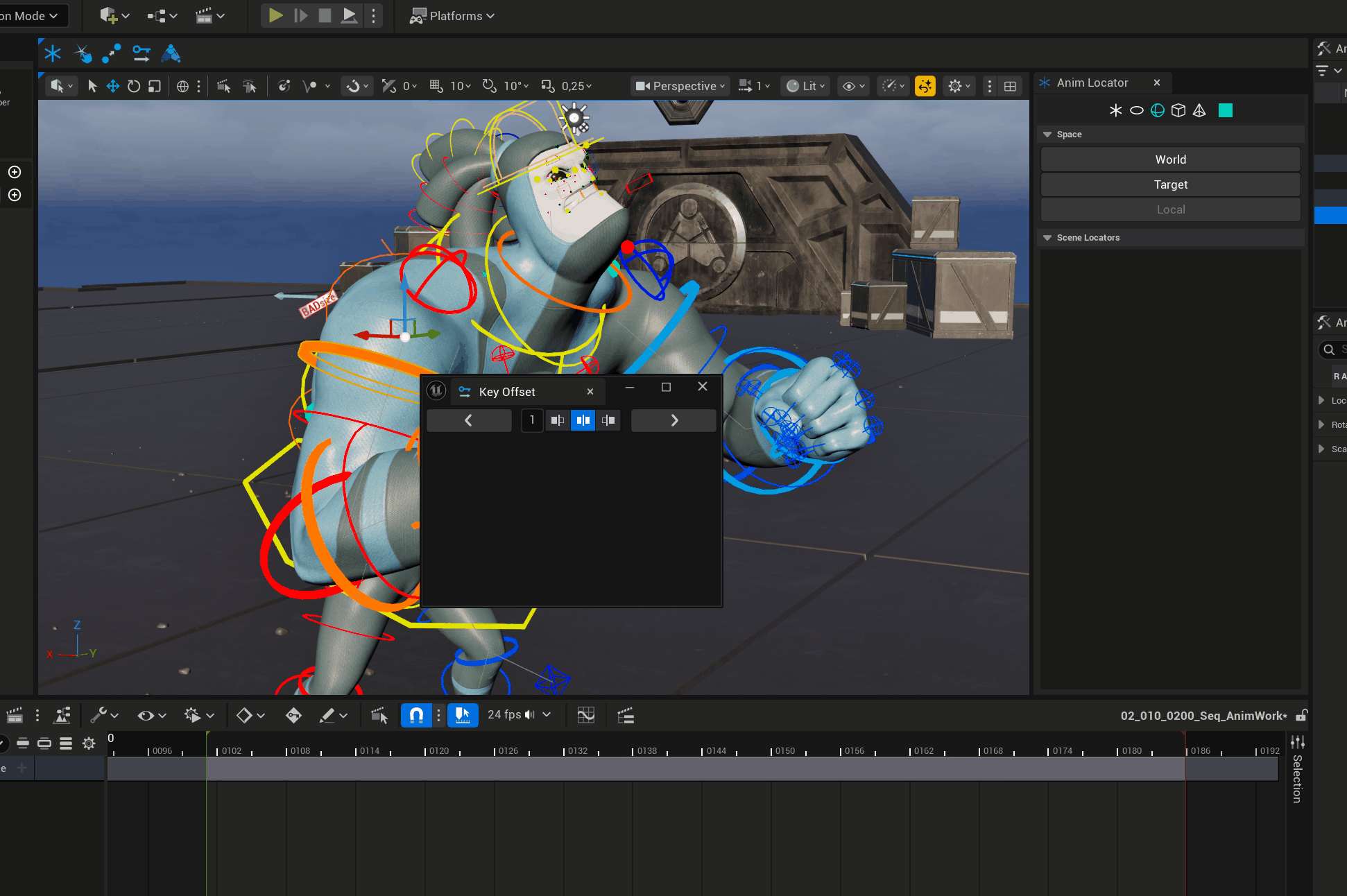Click the orange realtime override viewport icon
Screen dimensions: 1347x896
[x=925, y=86]
